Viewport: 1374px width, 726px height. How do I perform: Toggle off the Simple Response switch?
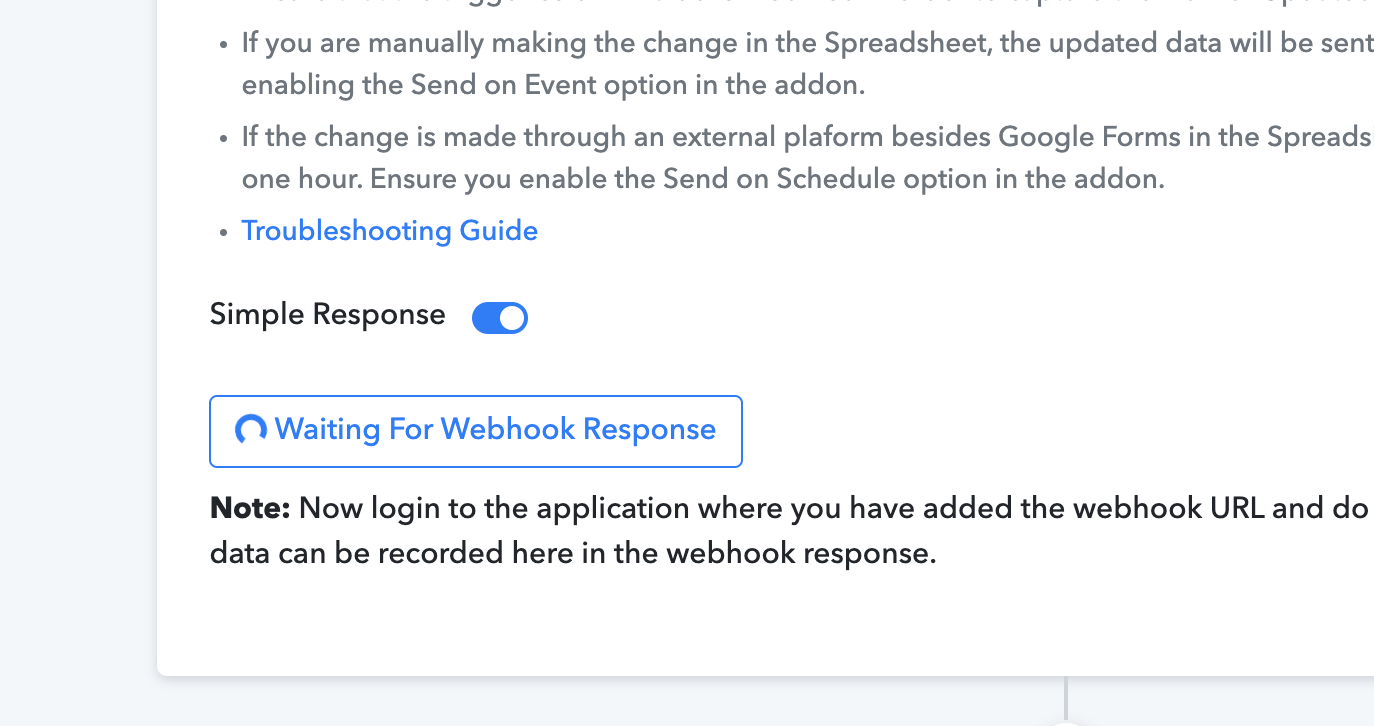coord(500,318)
